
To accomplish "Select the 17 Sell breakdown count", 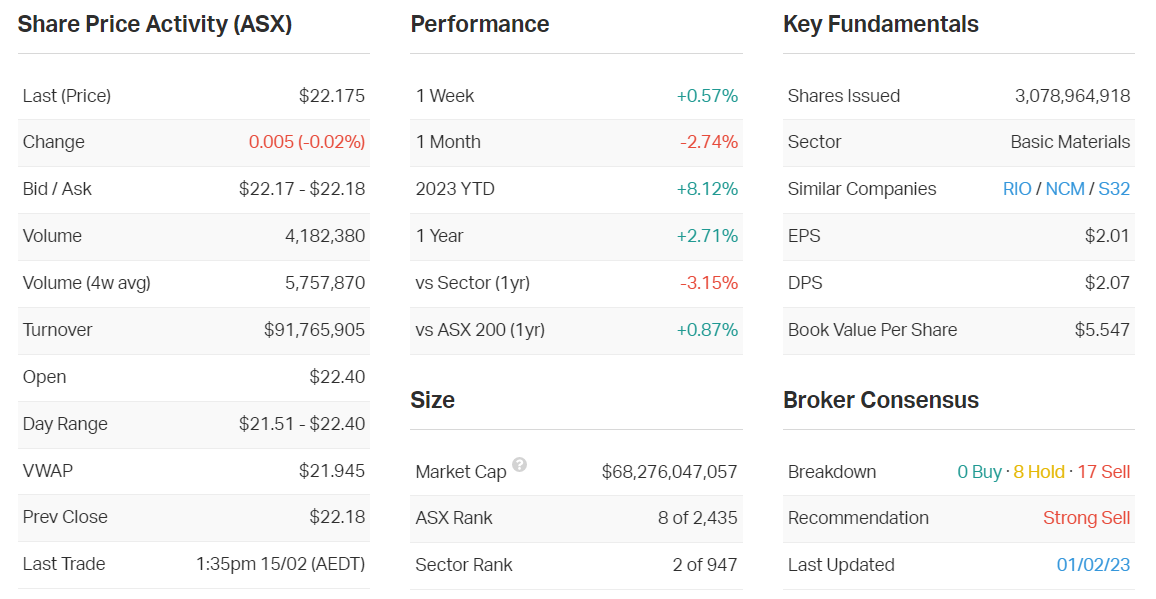I will pos(1103,472).
